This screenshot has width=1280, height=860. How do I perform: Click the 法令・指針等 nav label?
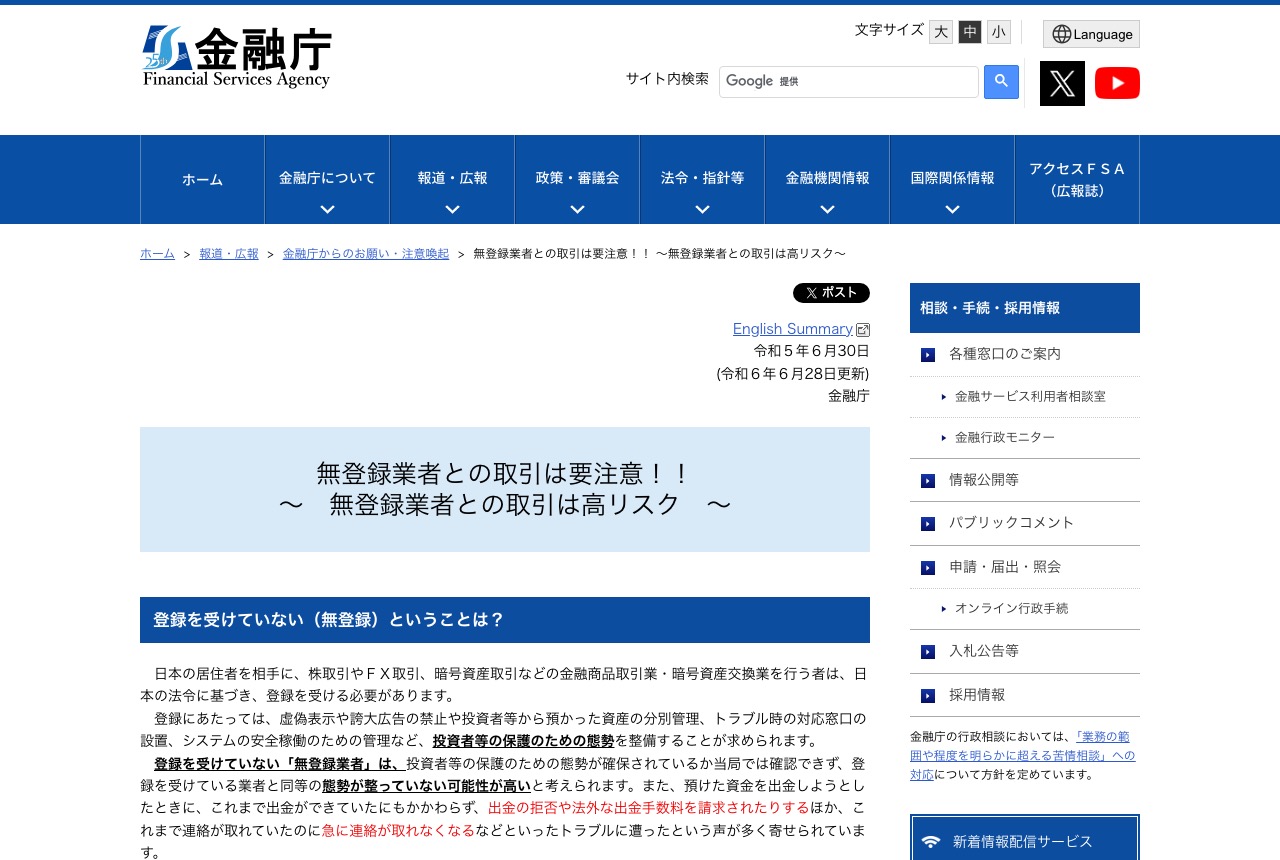pos(702,178)
